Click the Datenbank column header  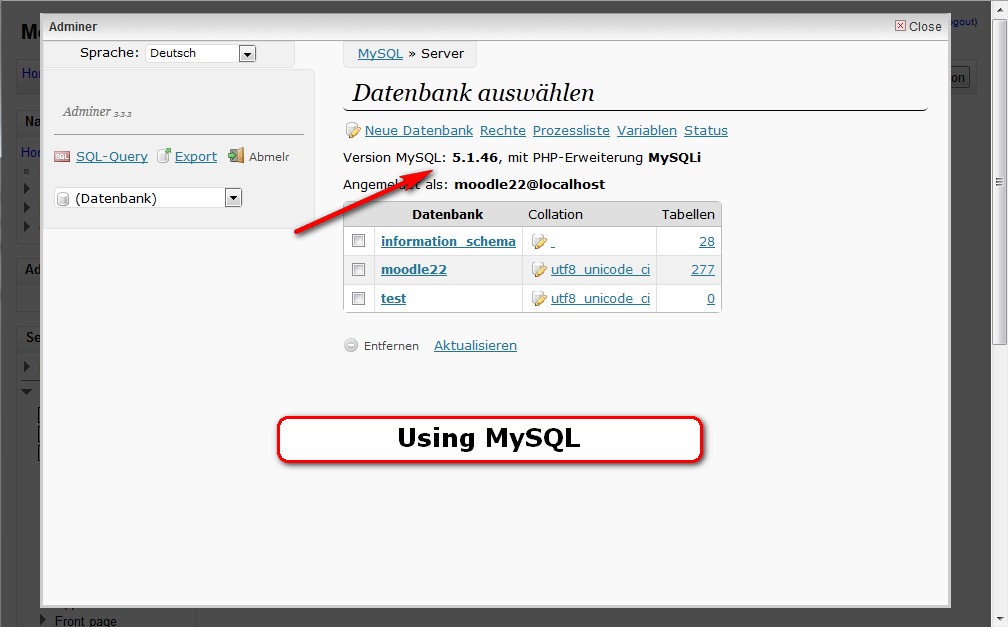(447, 215)
